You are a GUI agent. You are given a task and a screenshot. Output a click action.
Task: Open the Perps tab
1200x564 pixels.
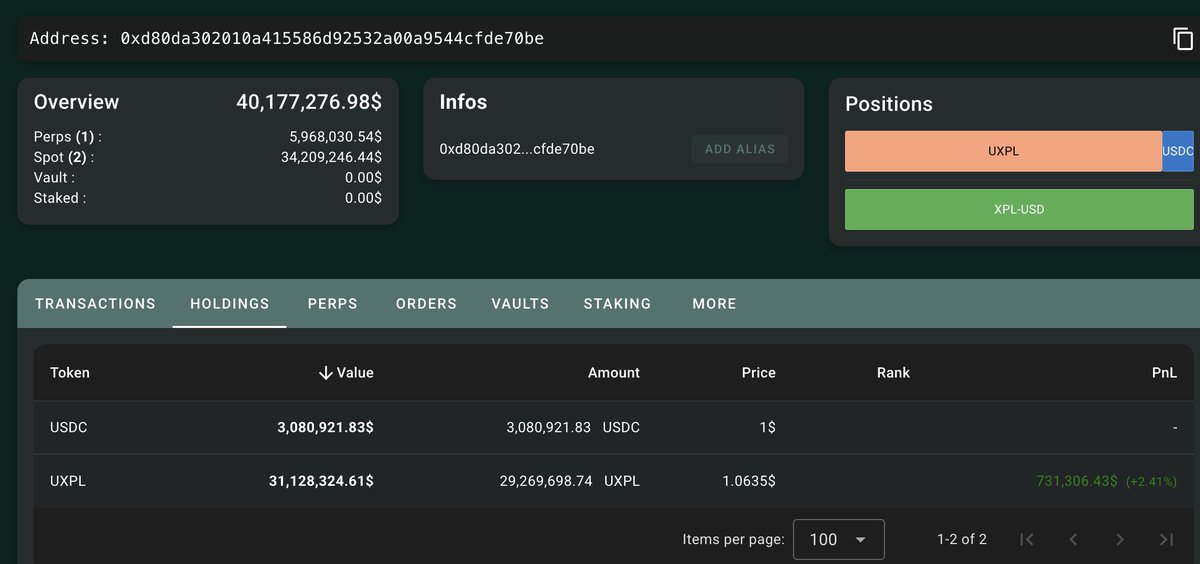[332, 304]
